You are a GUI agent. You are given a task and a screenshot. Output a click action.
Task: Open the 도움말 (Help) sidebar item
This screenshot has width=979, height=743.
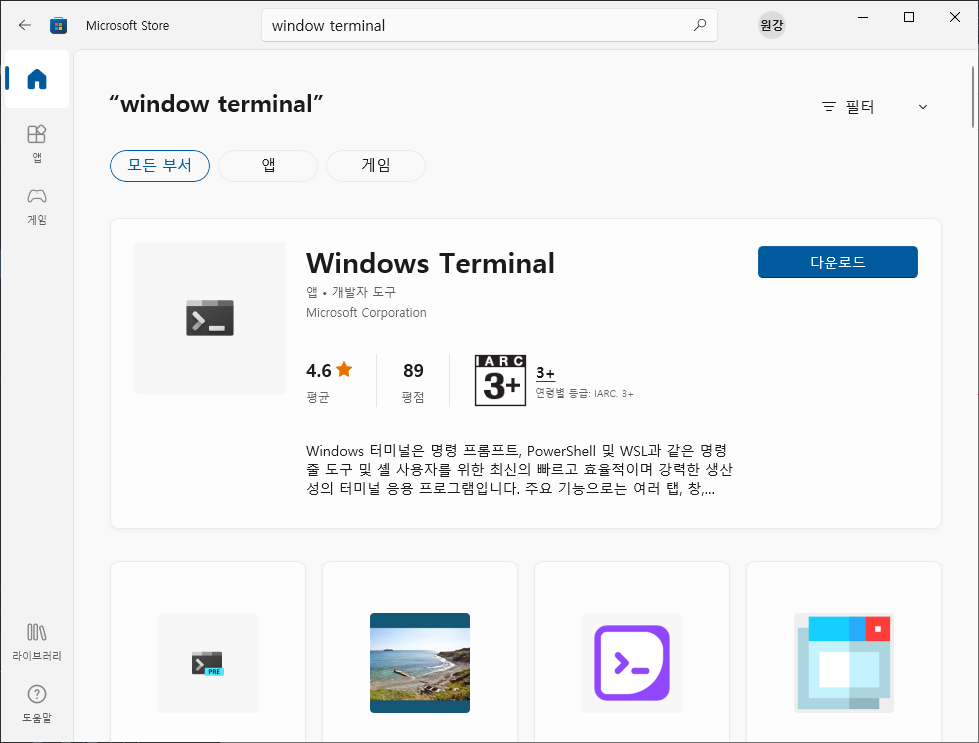pos(37,703)
